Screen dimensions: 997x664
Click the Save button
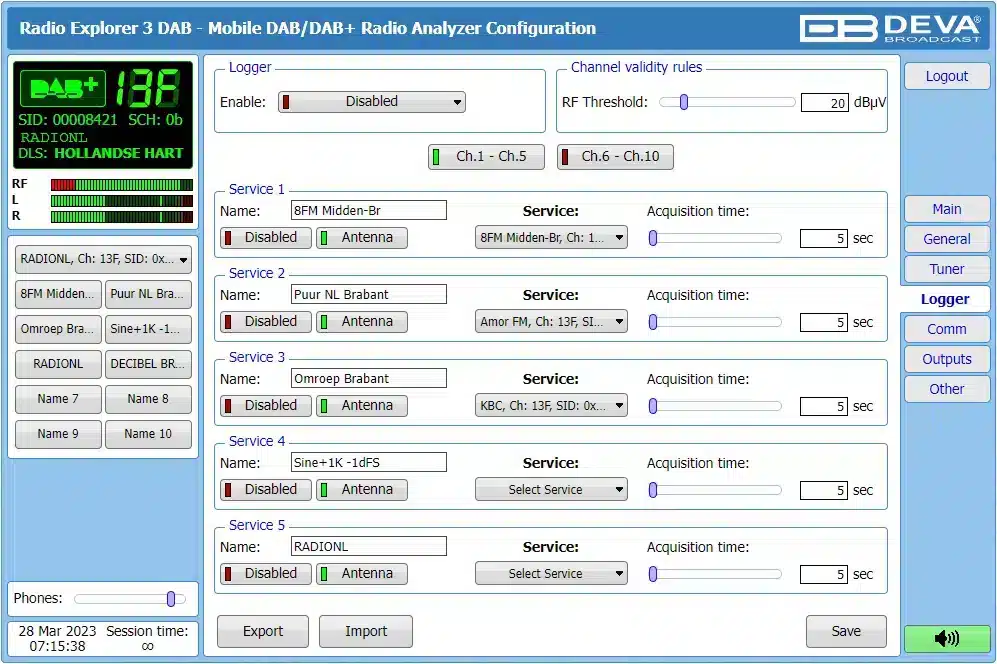point(845,631)
